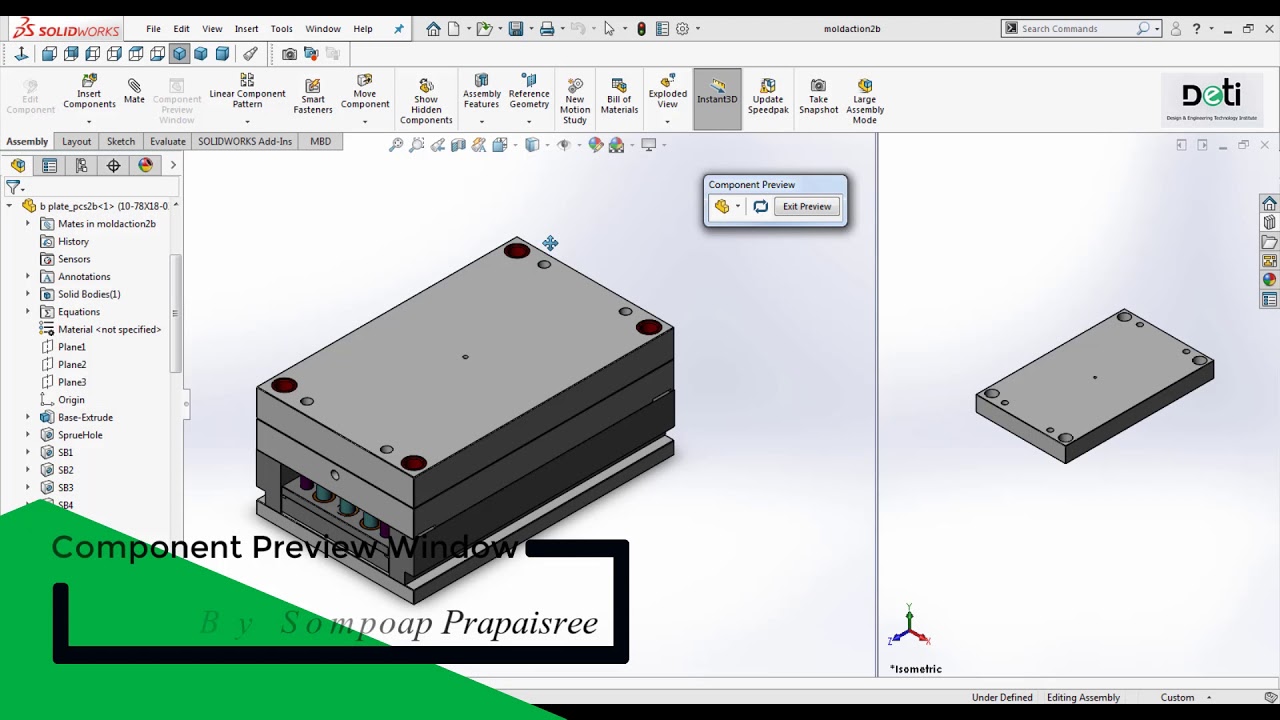Click the Exploded View tool

click(x=667, y=92)
